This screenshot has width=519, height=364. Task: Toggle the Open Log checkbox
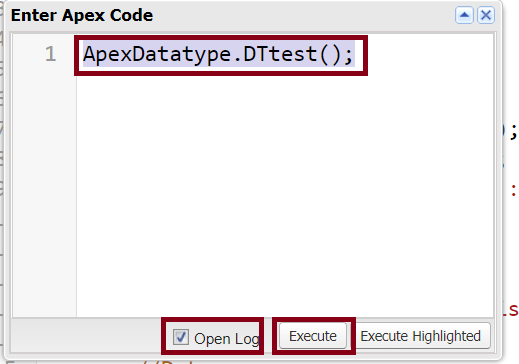click(181, 337)
